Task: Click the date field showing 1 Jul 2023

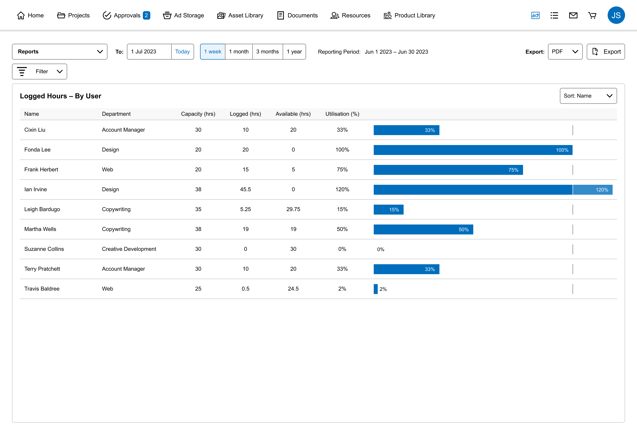Action: click(149, 52)
